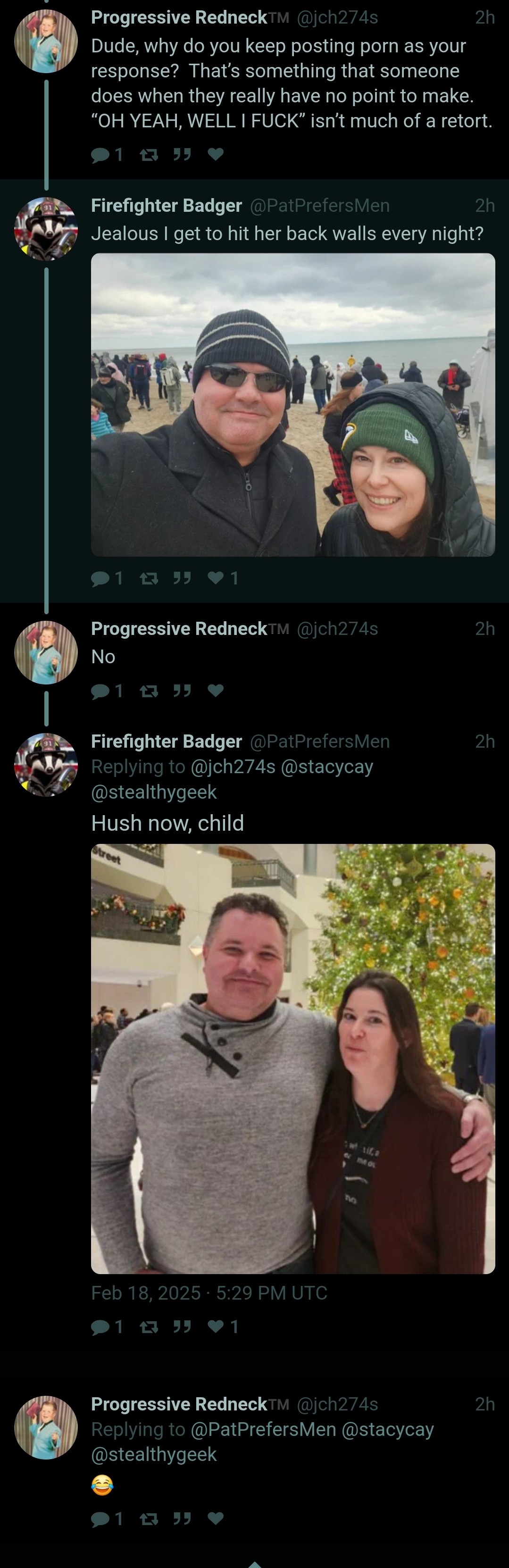
Task: Retweet the laughing emoji tweet
Action: 149,1519
